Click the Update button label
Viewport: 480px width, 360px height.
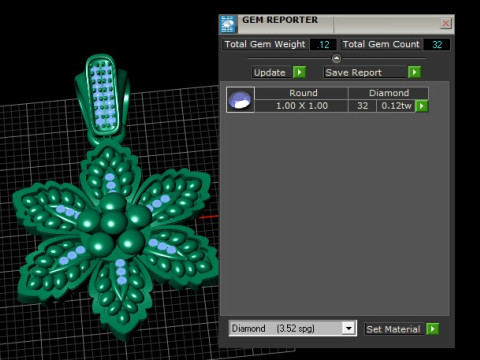(x=272, y=72)
